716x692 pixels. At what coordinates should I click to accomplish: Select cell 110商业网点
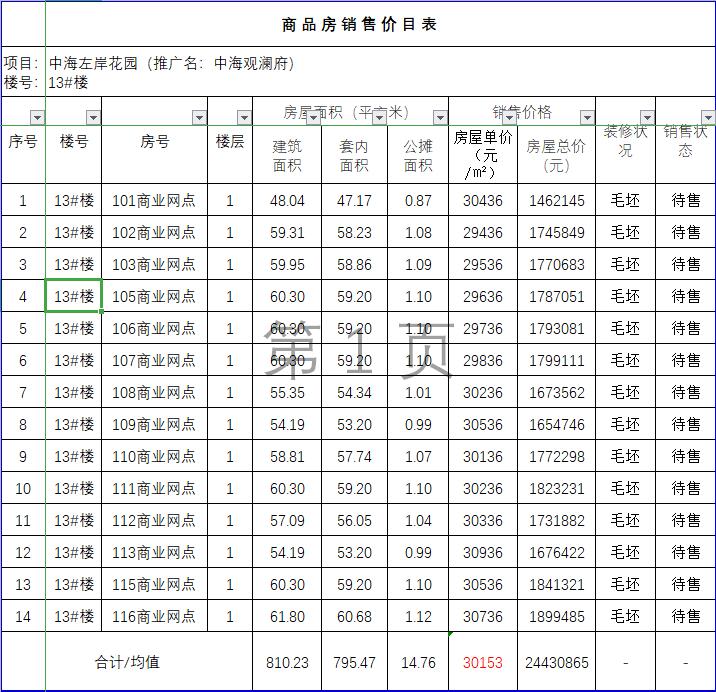tap(154, 456)
